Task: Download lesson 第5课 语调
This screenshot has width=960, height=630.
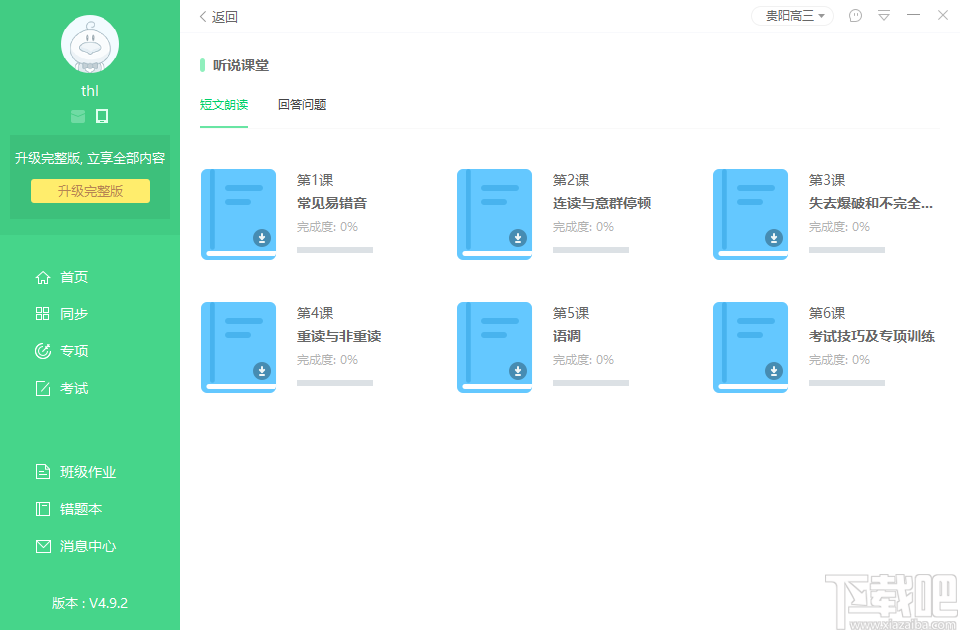Action: click(x=518, y=371)
